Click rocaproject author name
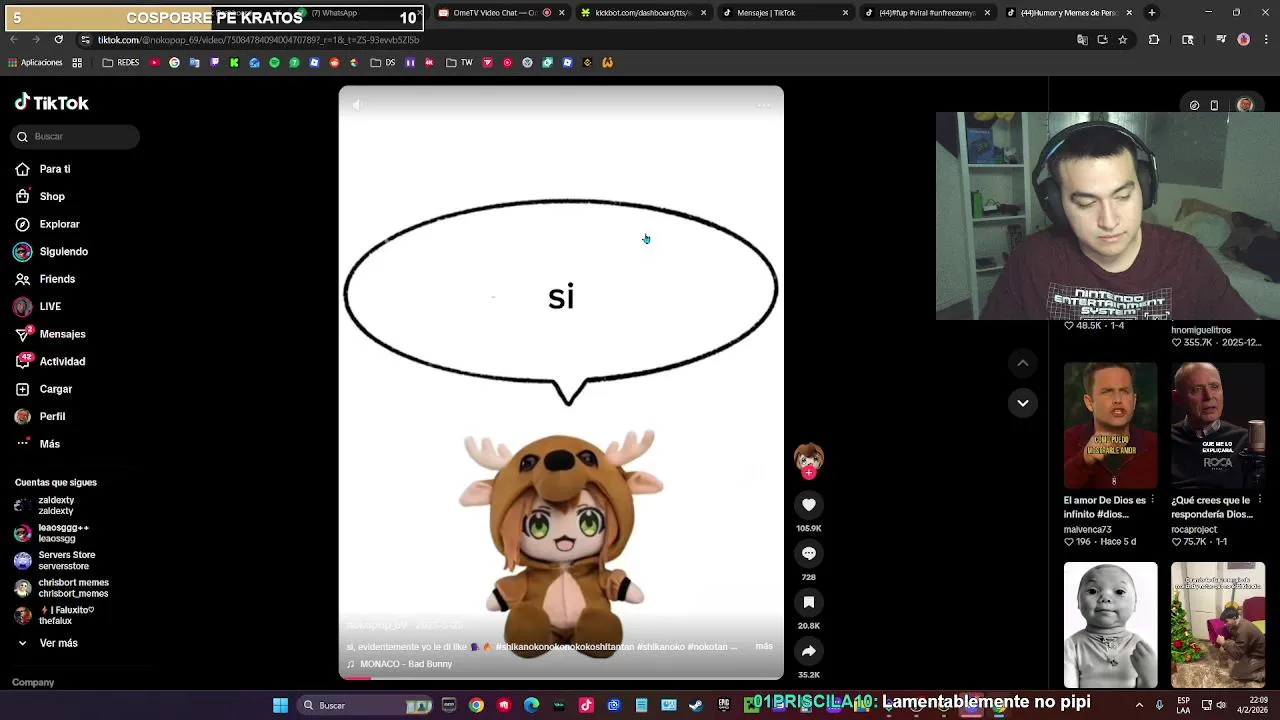The image size is (1280, 720). [x=1194, y=529]
